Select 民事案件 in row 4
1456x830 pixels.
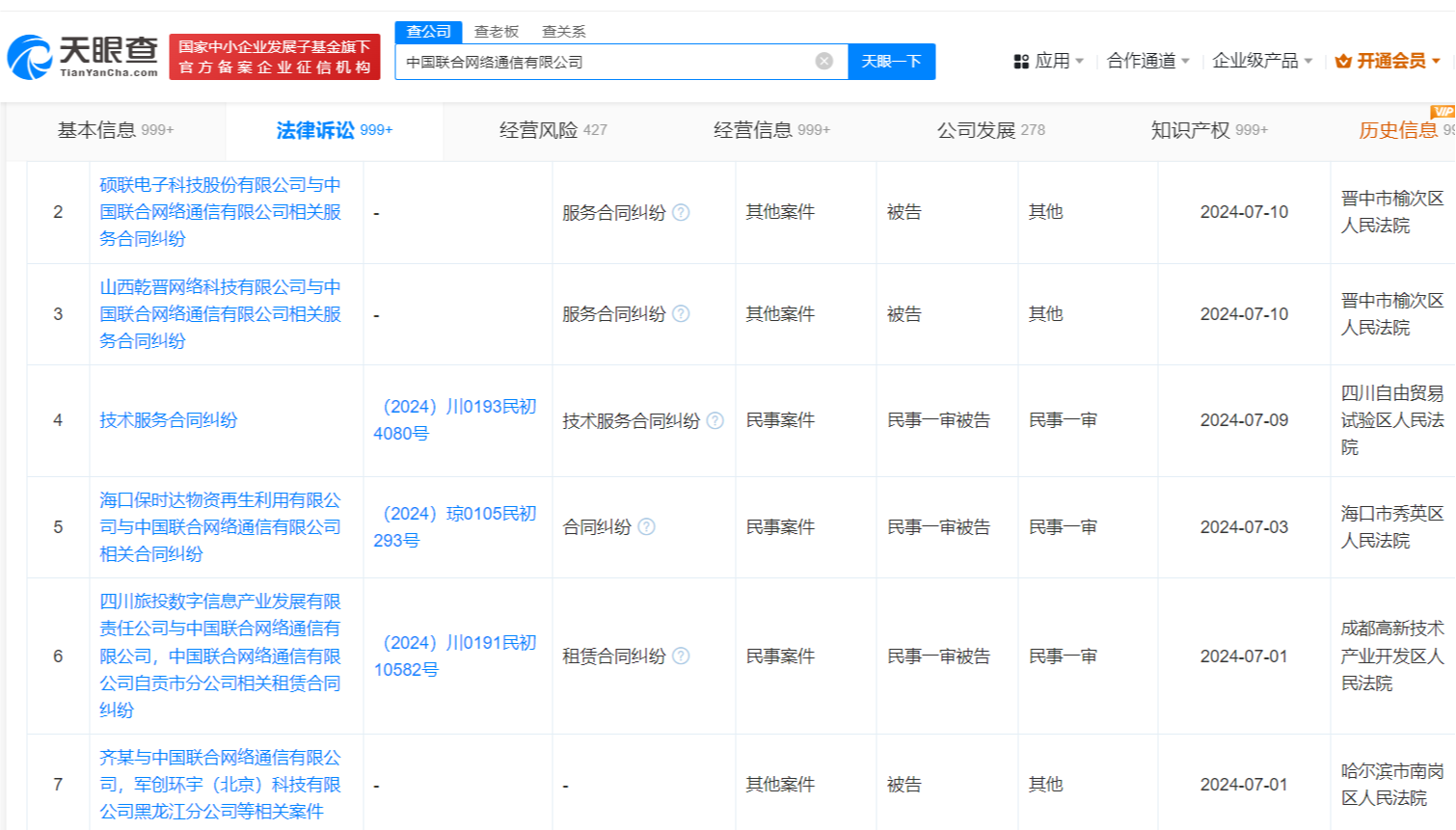pyautogui.click(x=780, y=420)
